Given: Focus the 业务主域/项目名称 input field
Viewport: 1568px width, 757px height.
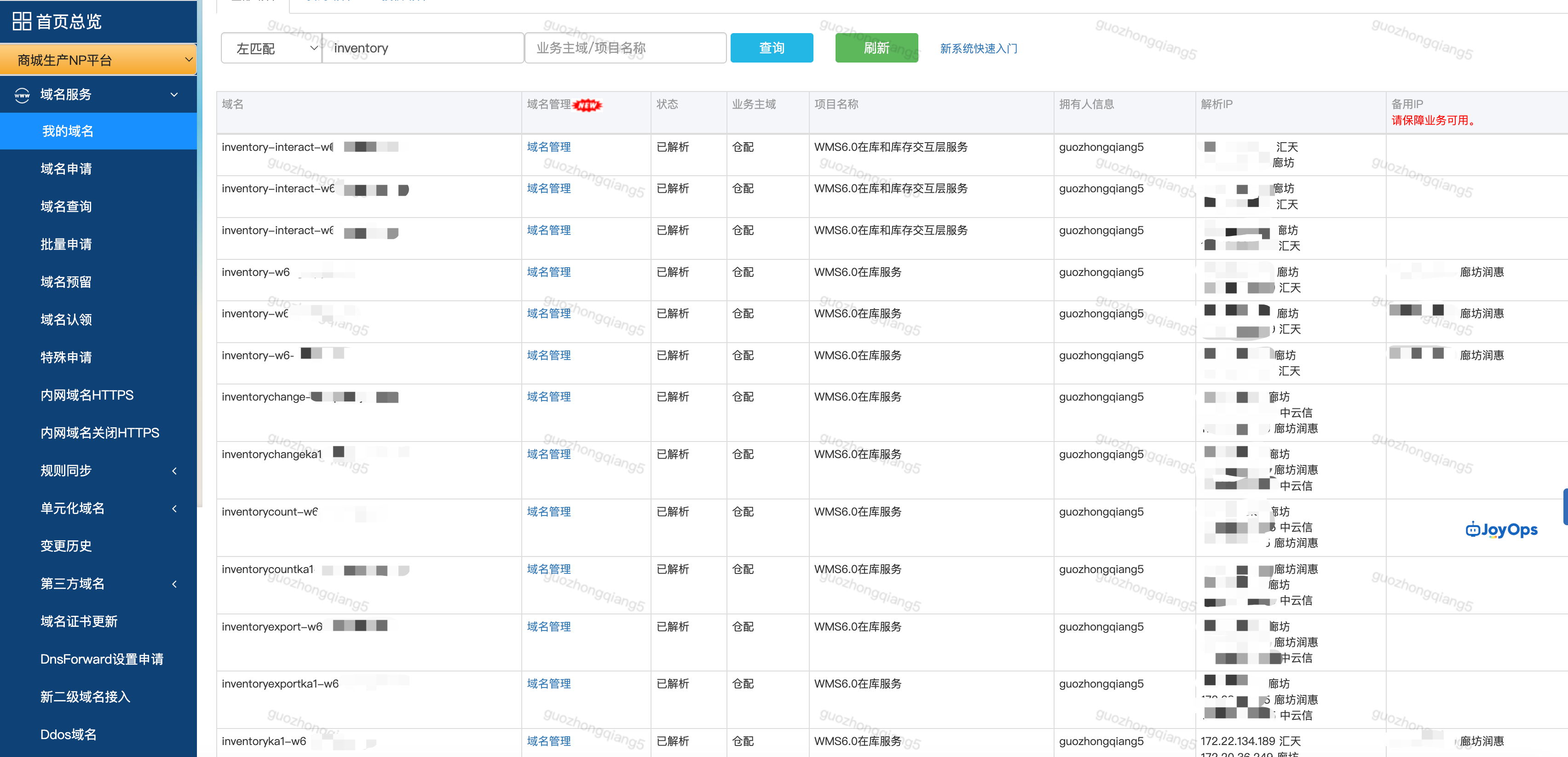Looking at the screenshot, I should [x=625, y=48].
